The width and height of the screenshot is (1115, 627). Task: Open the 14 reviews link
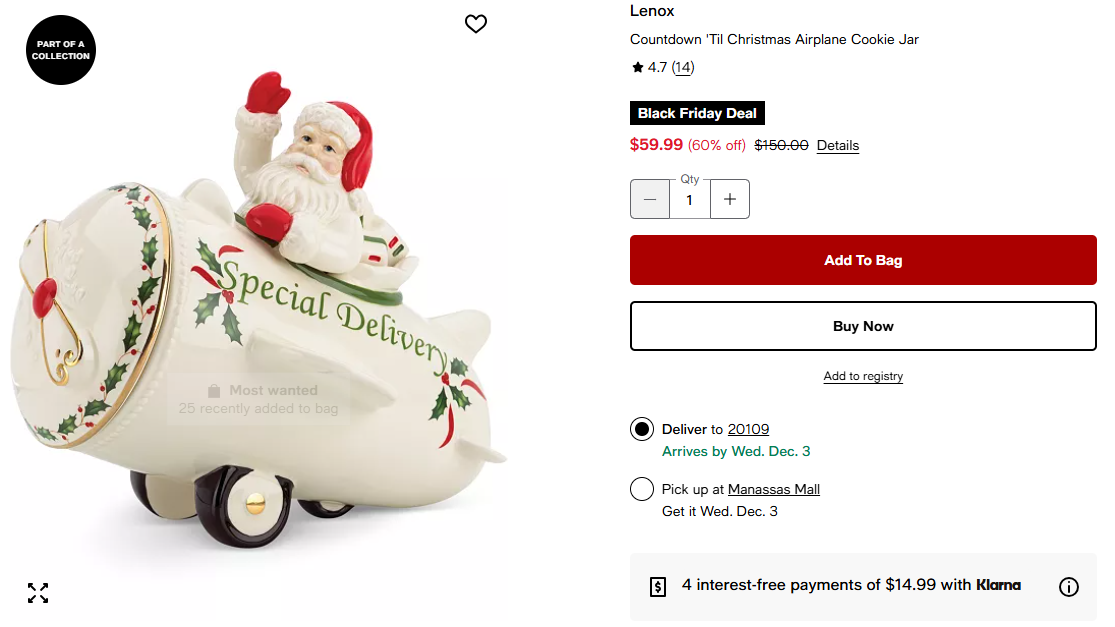683,68
